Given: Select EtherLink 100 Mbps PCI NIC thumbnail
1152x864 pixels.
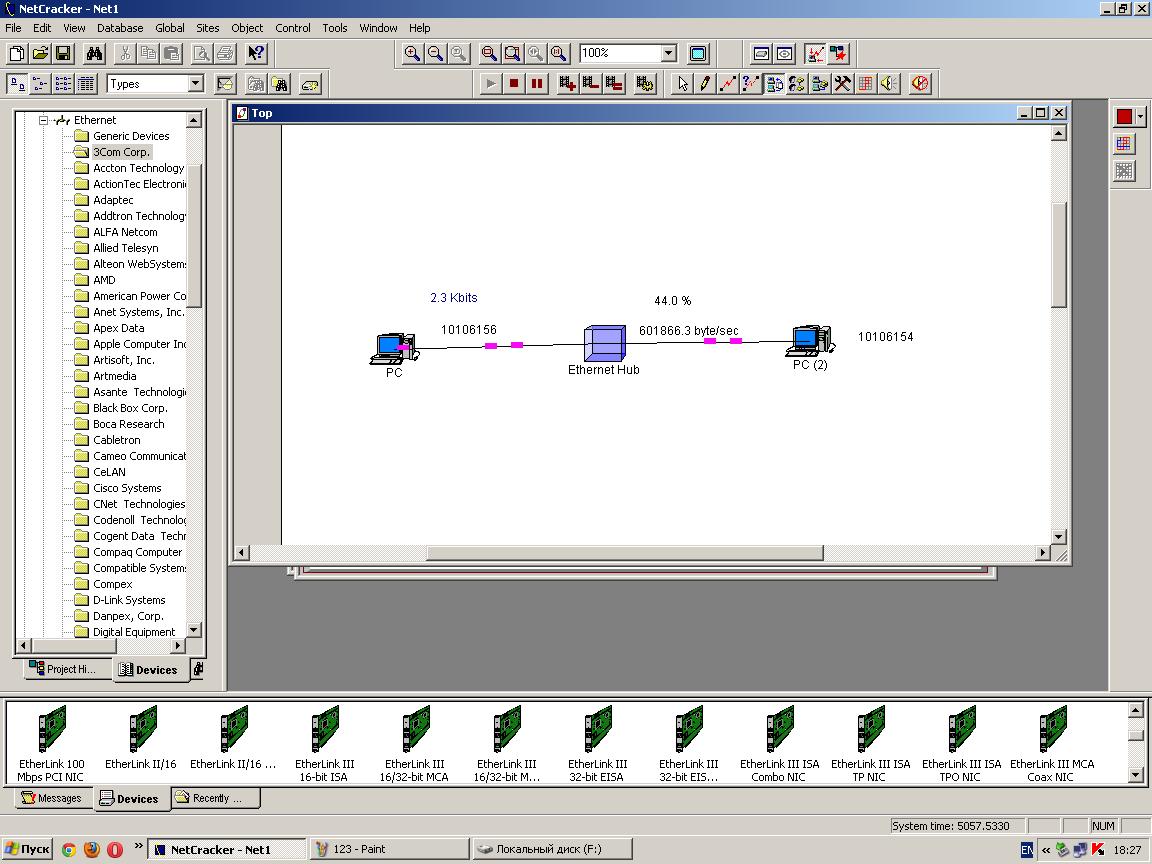Looking at the screenshot, I should click(51, 744).
